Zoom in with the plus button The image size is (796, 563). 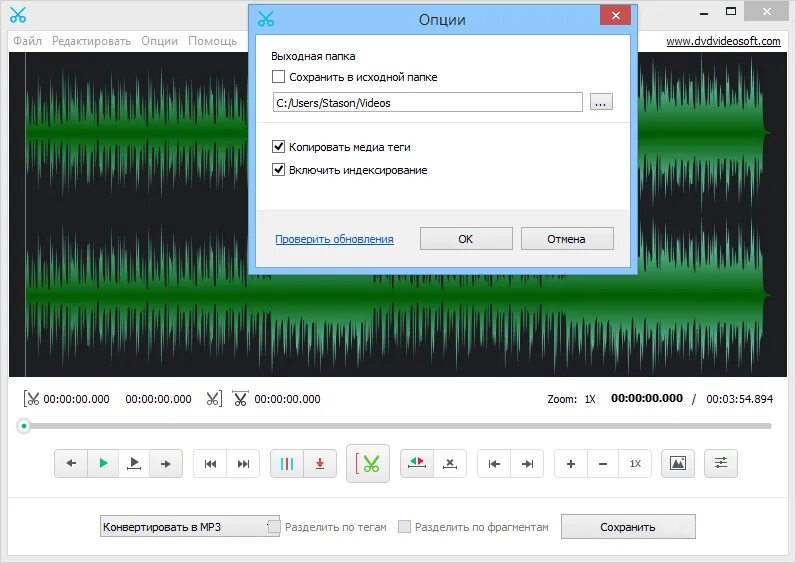[571, 463]
